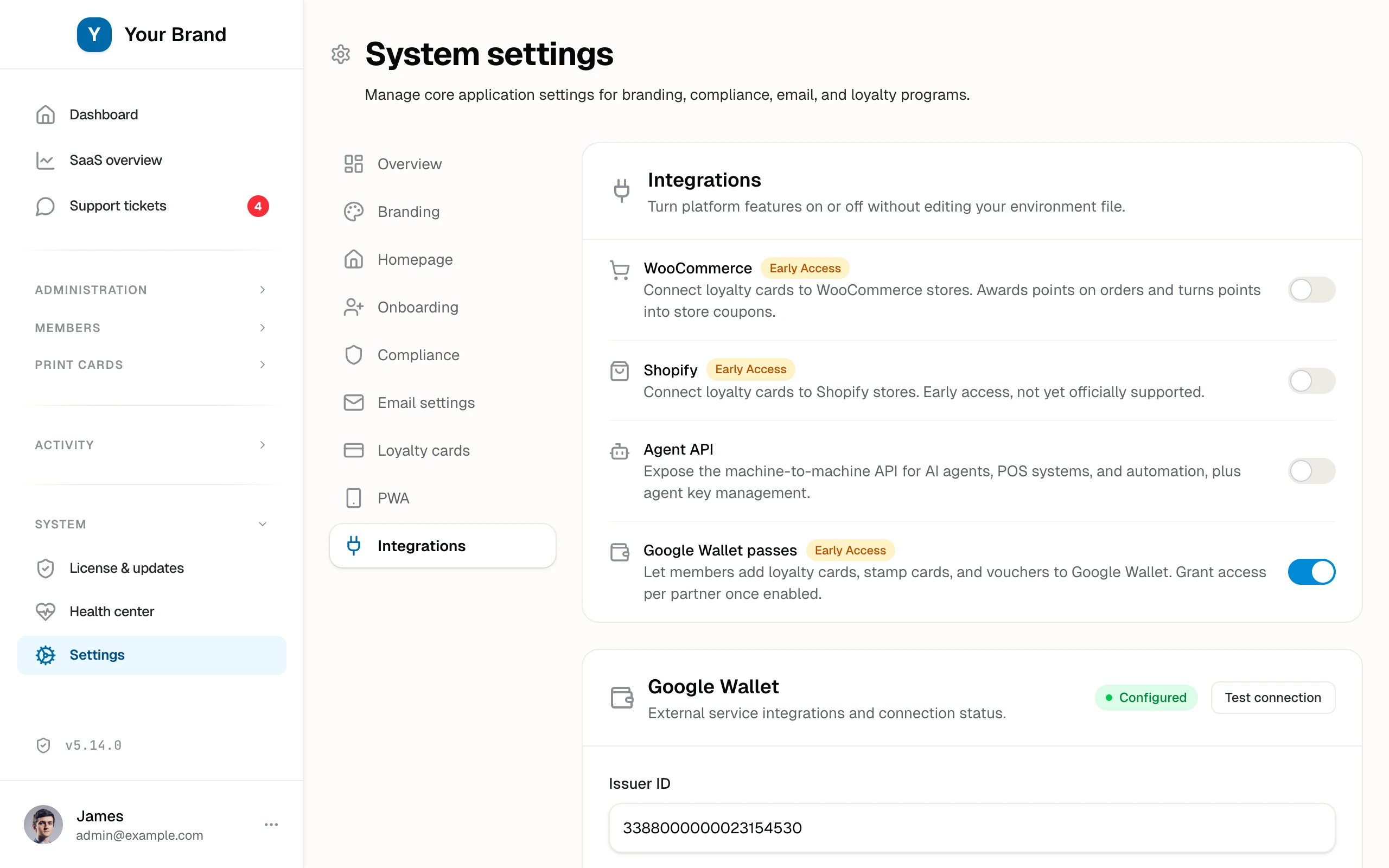Click the Your Brand name text

(x=175, y=34)
